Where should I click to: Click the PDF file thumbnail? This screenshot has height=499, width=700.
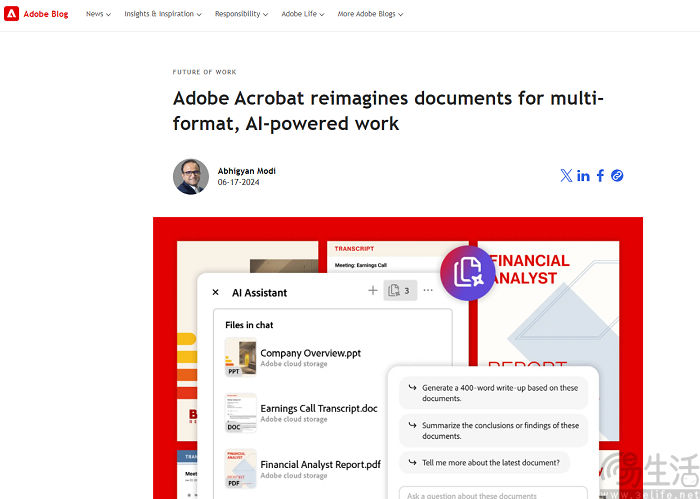tap(240, 469)
